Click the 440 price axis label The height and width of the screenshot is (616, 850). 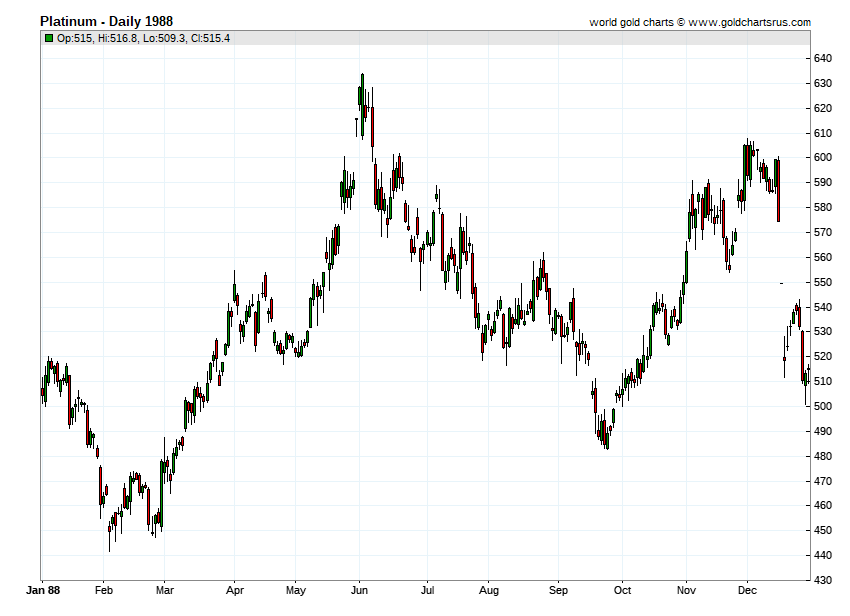823,555
